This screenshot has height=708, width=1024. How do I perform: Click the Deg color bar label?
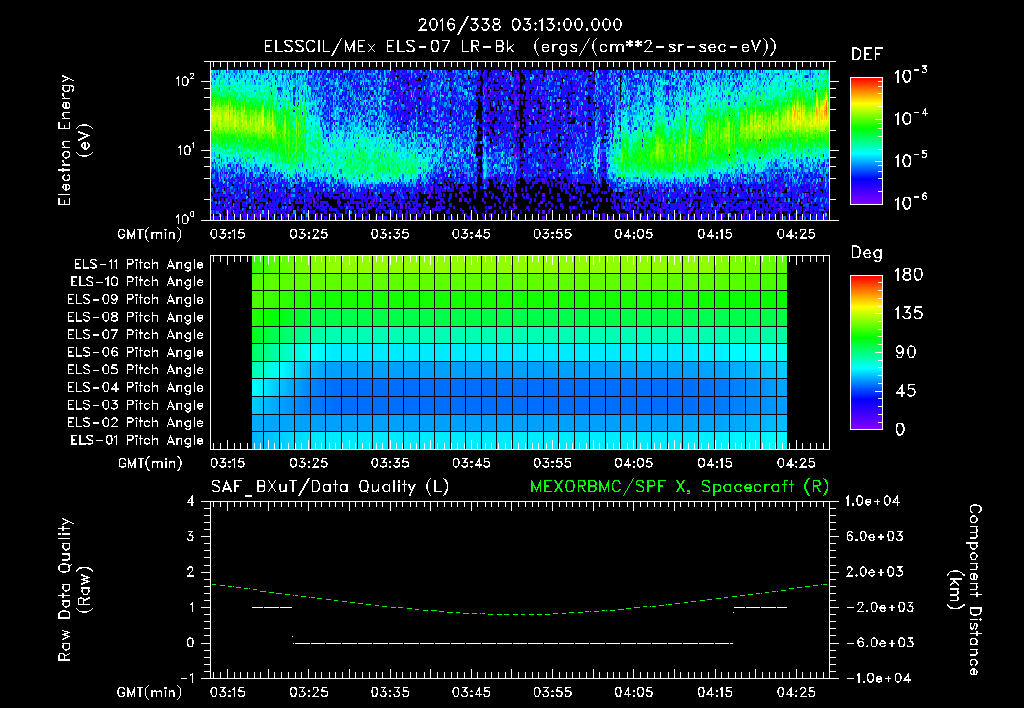[x=867, y=253]
